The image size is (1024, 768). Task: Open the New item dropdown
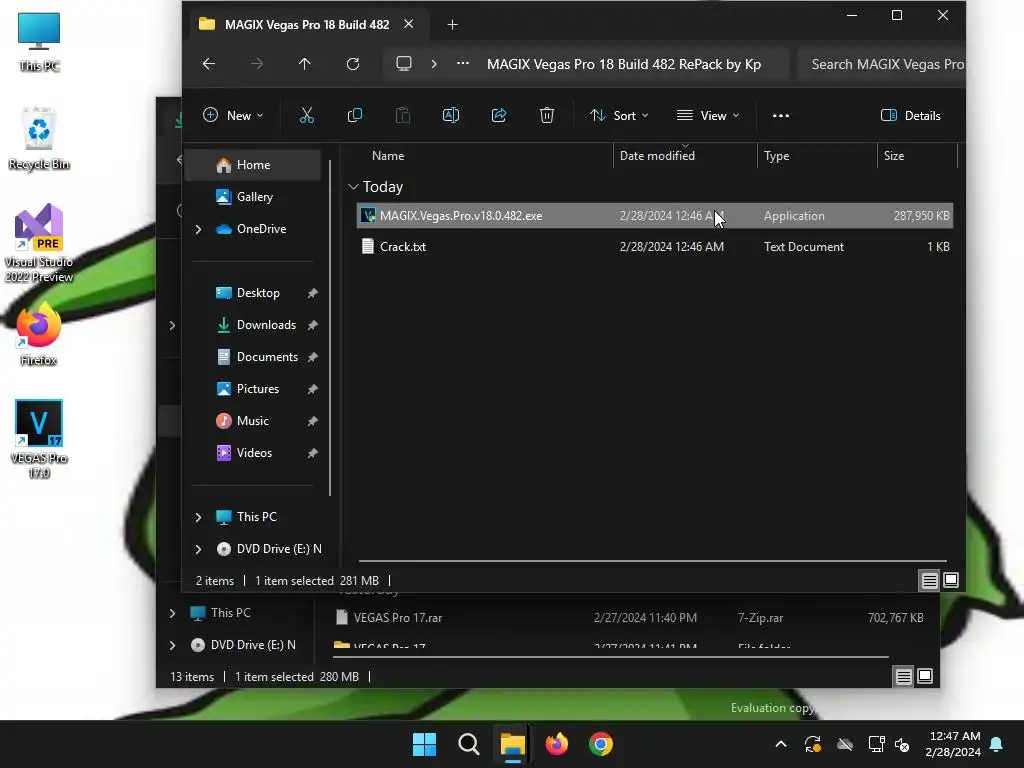point(233,116)
